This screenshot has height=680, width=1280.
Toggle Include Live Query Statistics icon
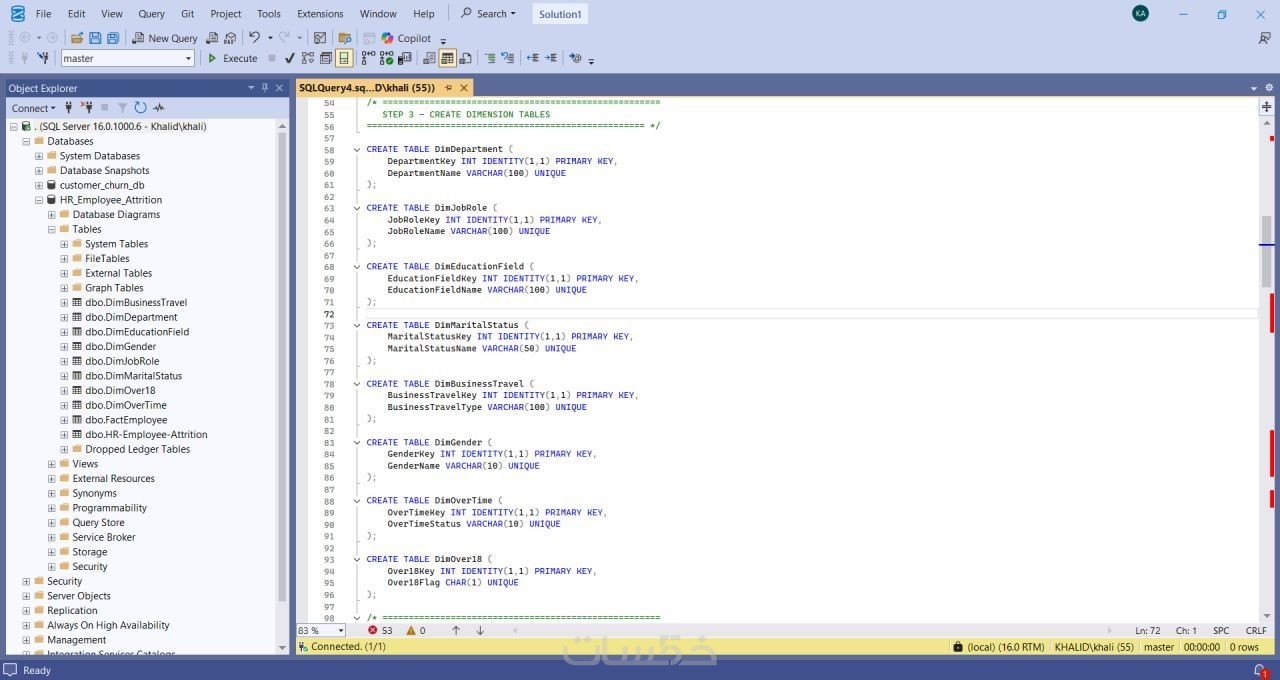click(386, 58)
